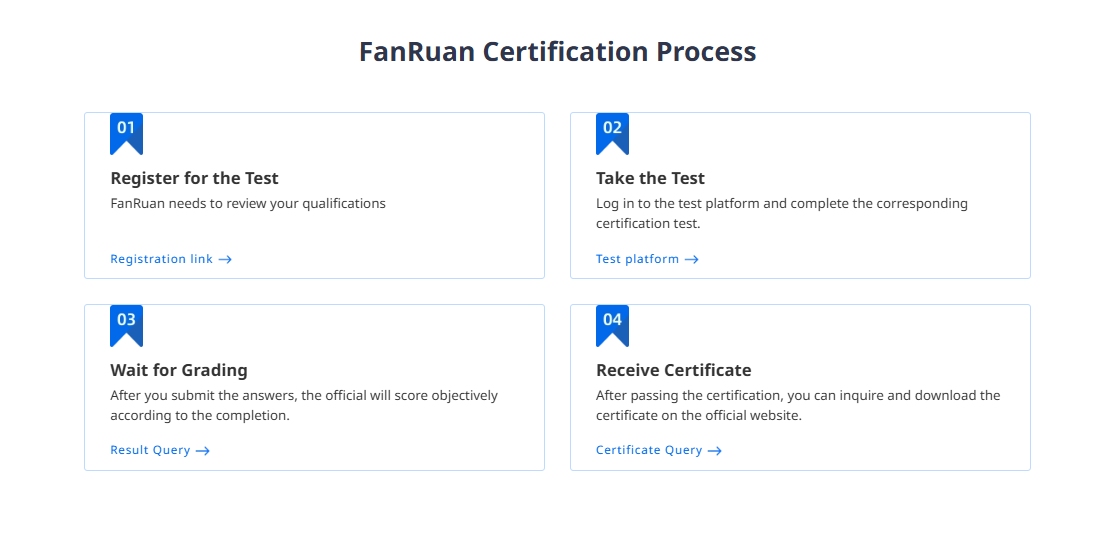Image resolution: width=1103 pixels, height=547 pixels.
Task: Click the 01 bookmark badge icon
Action: [x=126, y=133]
